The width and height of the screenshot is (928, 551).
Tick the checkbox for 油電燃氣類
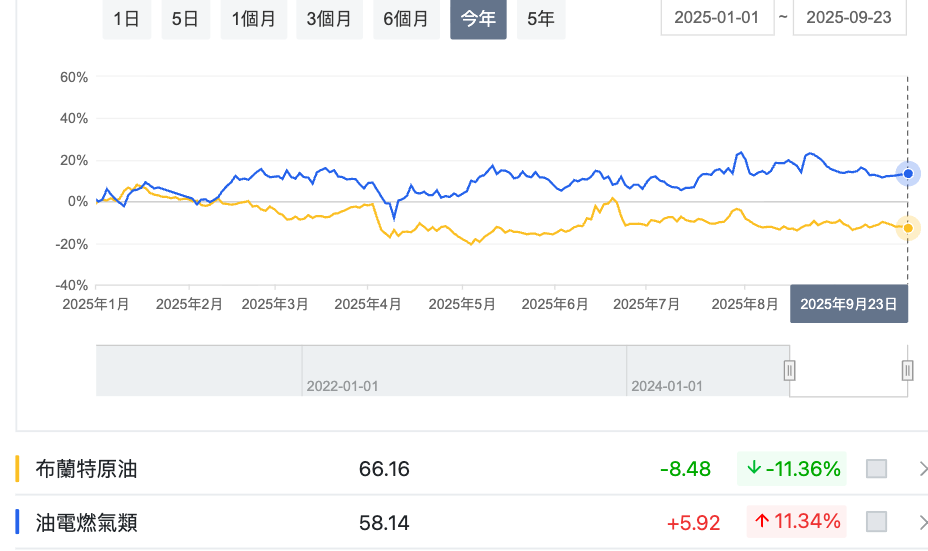tap(876, 521)
